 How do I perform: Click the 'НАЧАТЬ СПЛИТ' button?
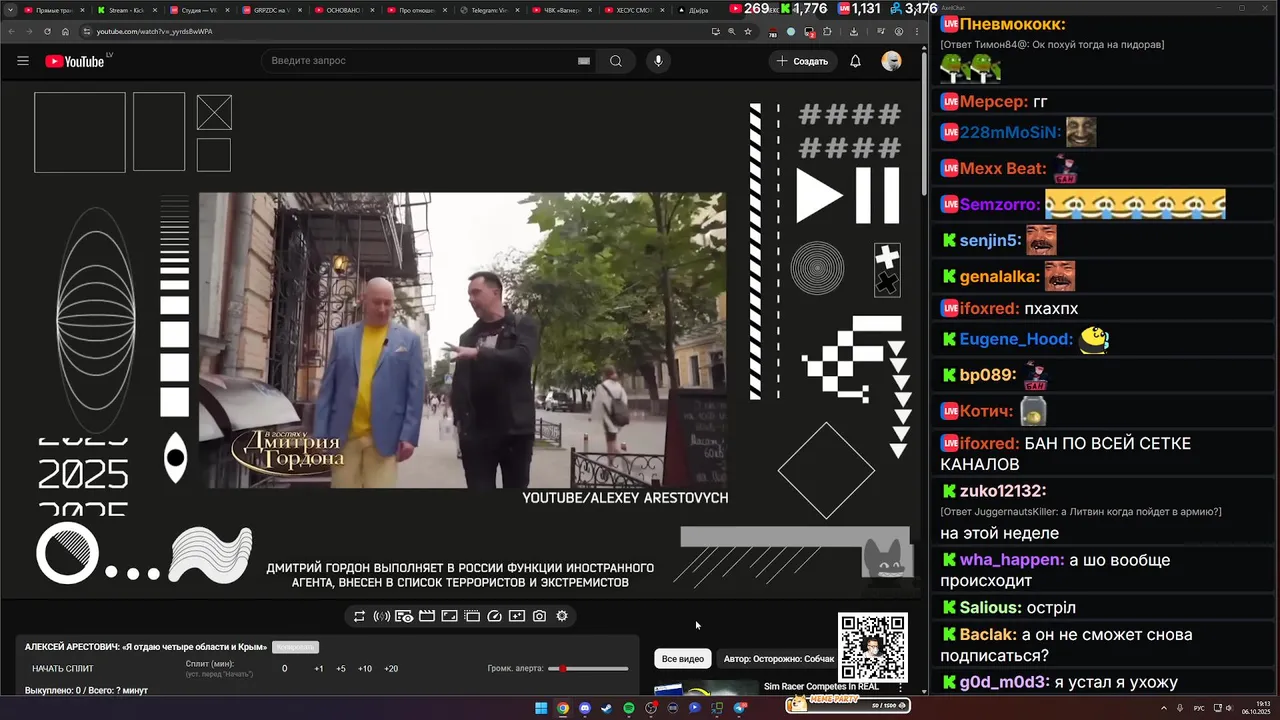63,669
